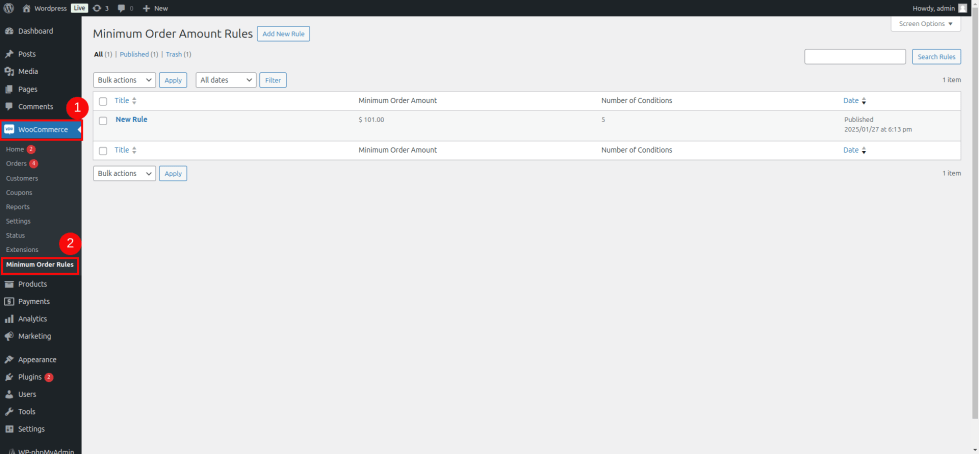Viewport: 979px width, 454px height.
Task: Tick the checkbox for New Rule row
Action: [x=103, y=121]
